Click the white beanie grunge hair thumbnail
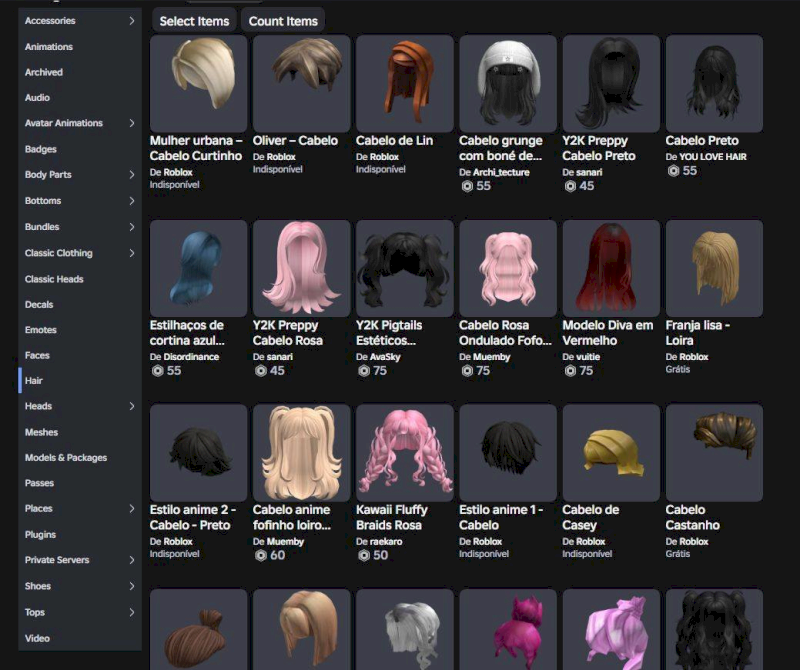Viewport: 800px width, 670px height. [x=508, y=84]
